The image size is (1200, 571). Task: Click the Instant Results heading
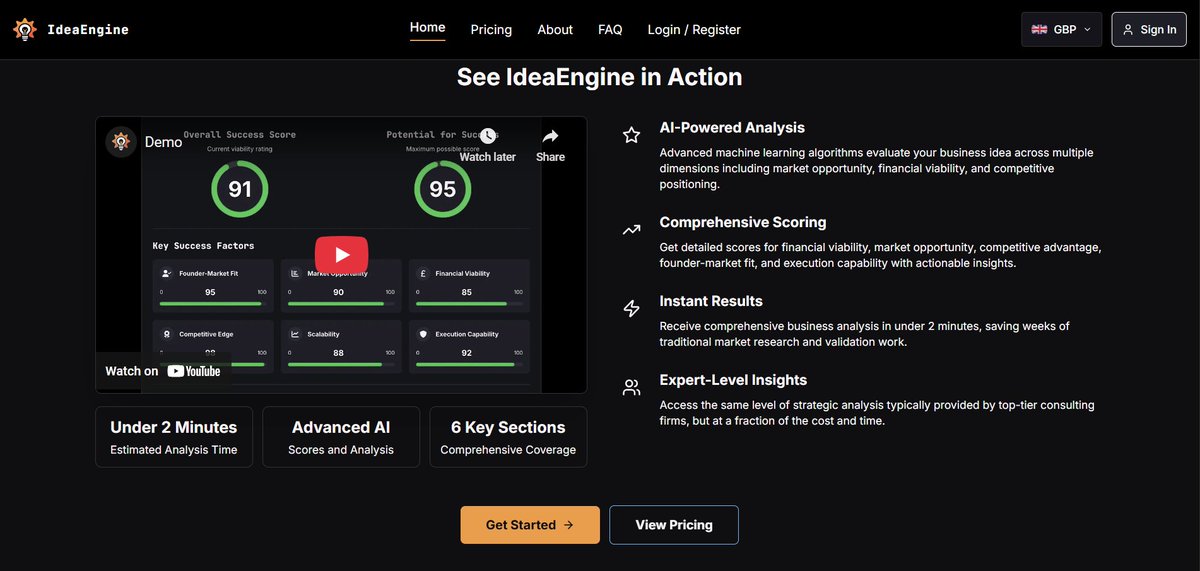tap(711, 301)
